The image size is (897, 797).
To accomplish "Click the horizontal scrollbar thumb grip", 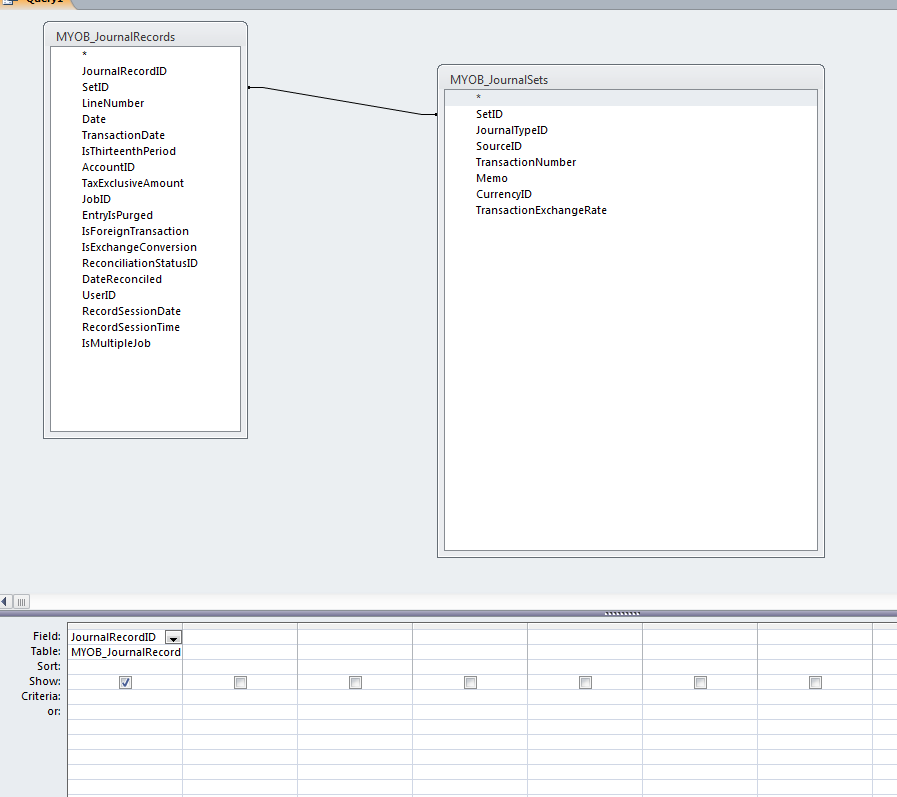I will pyautogui.click(x=21, y=601).
